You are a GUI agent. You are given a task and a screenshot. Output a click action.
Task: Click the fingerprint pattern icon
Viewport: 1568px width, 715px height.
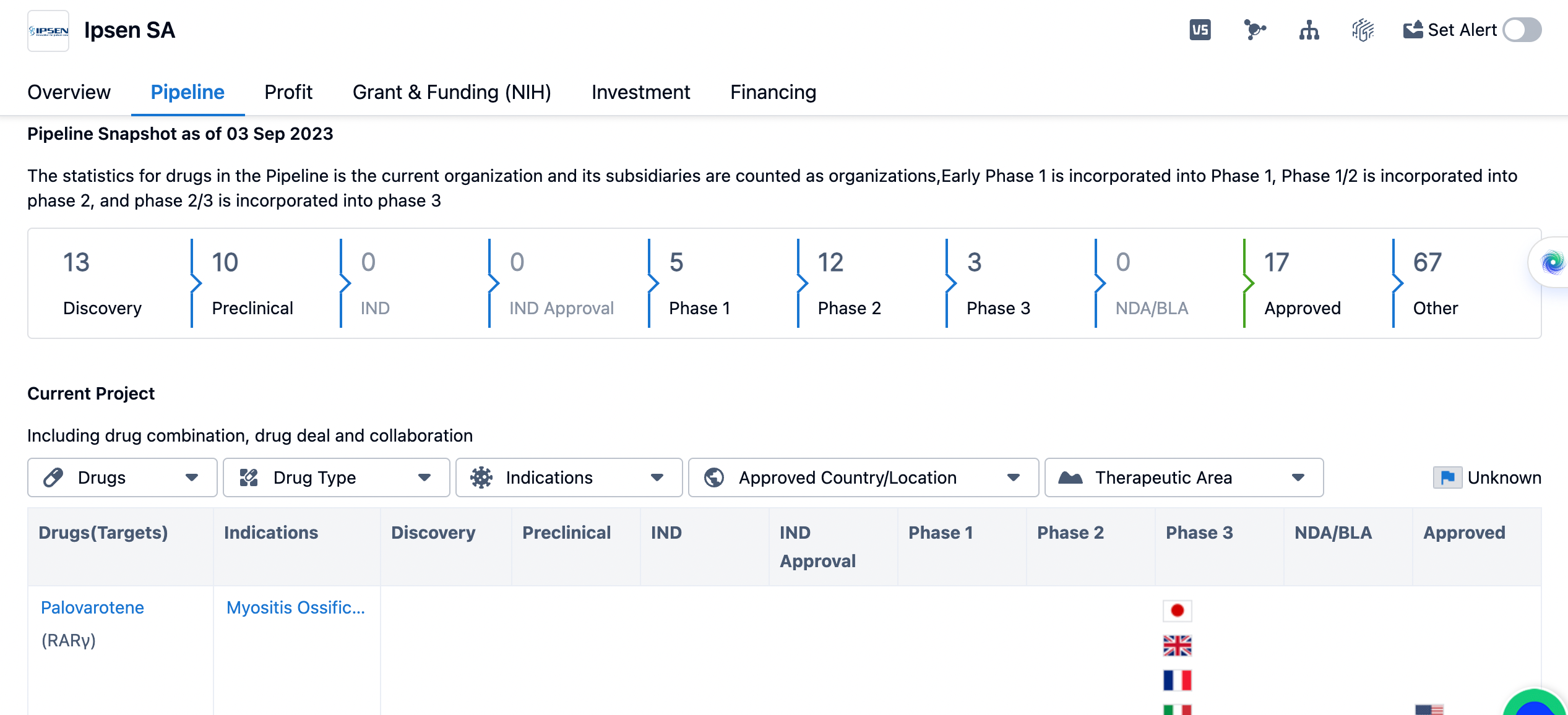1363,30
